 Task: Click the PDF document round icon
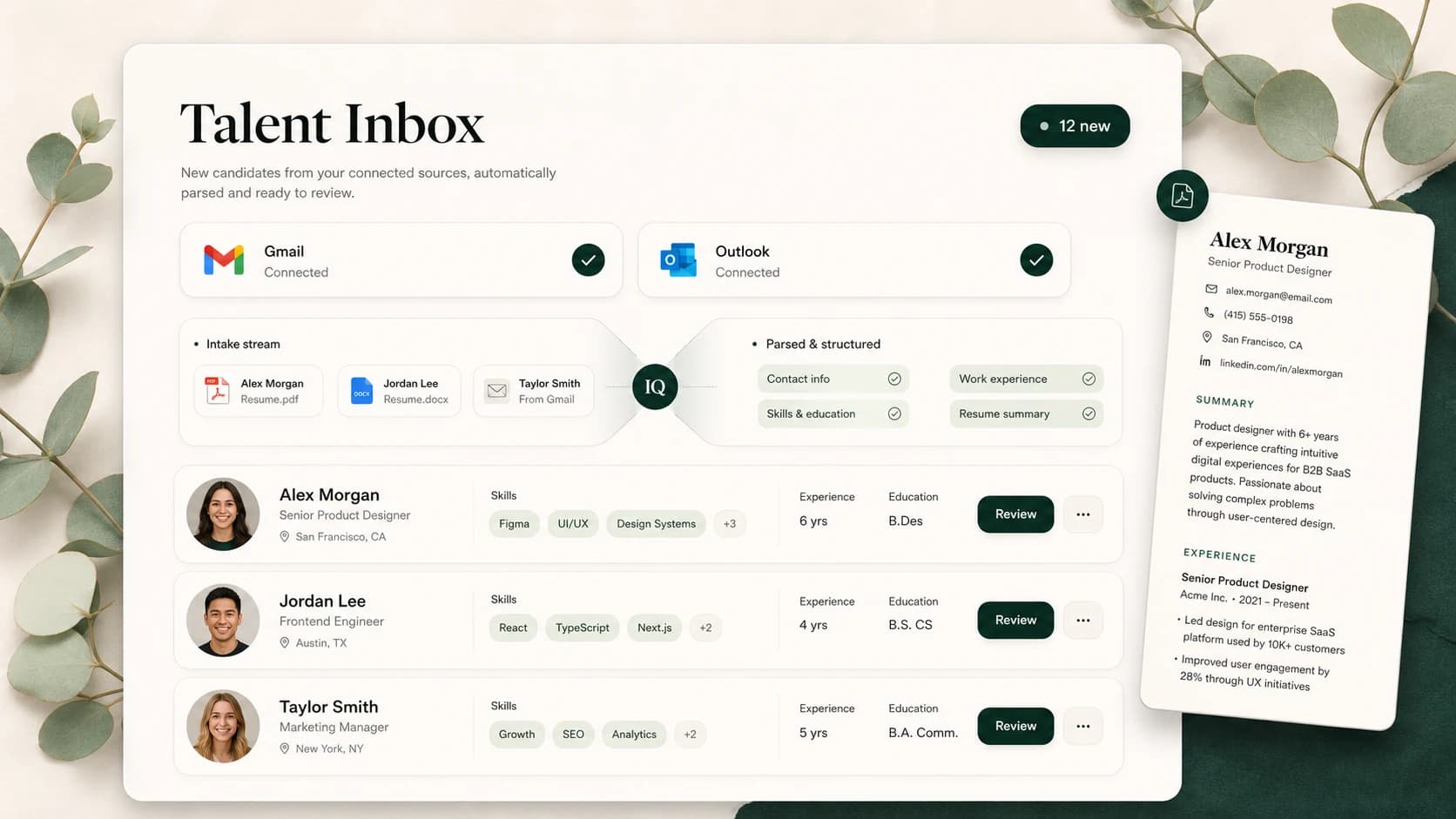tap(1183, 196)
